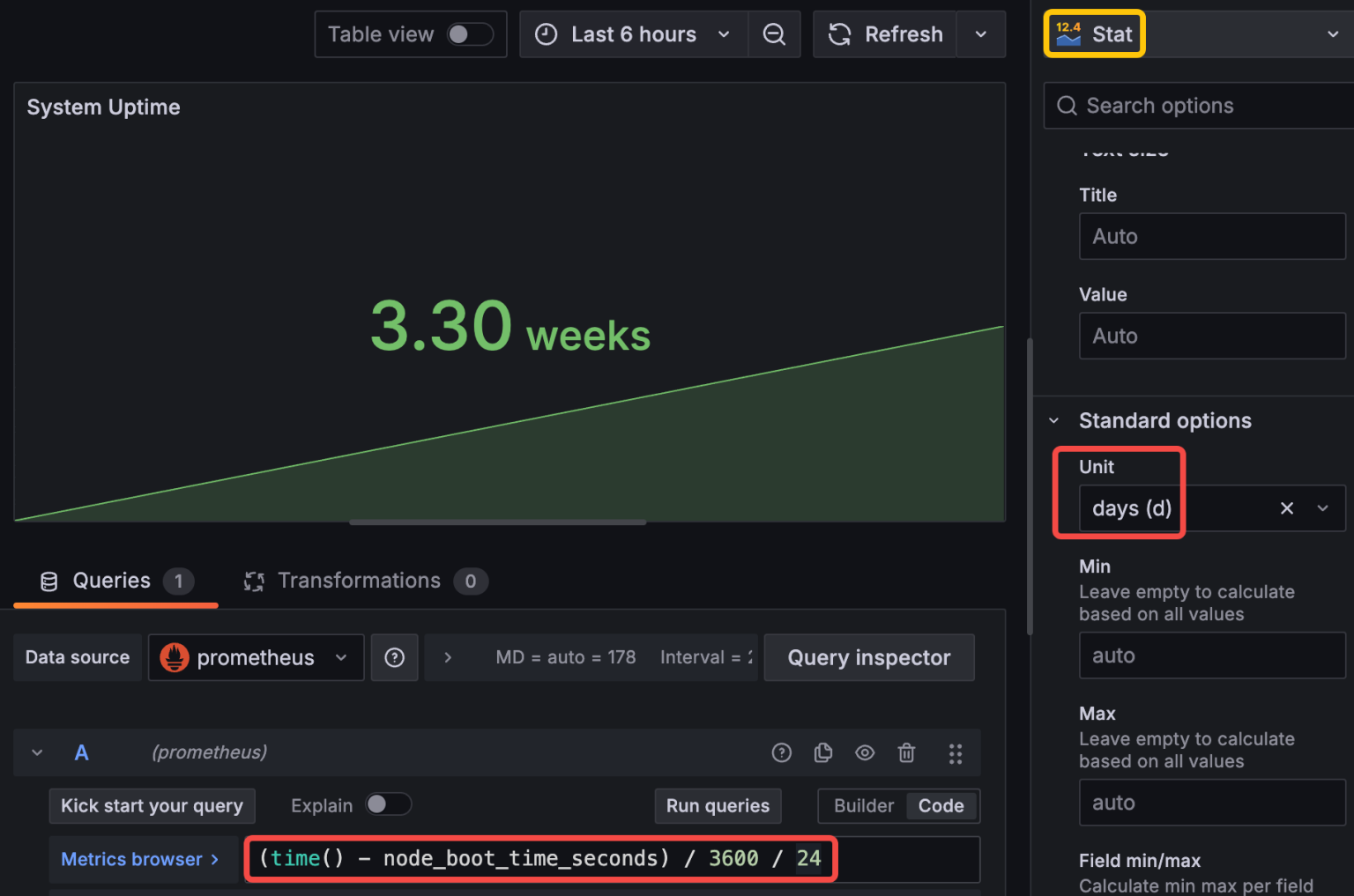
Task: Delete query A with the trash icon
Action: (x=906, y=752)
